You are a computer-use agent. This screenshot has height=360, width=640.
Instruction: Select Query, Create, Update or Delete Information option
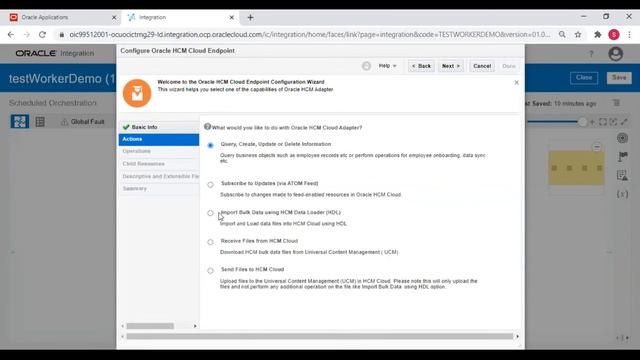point(210,145)
